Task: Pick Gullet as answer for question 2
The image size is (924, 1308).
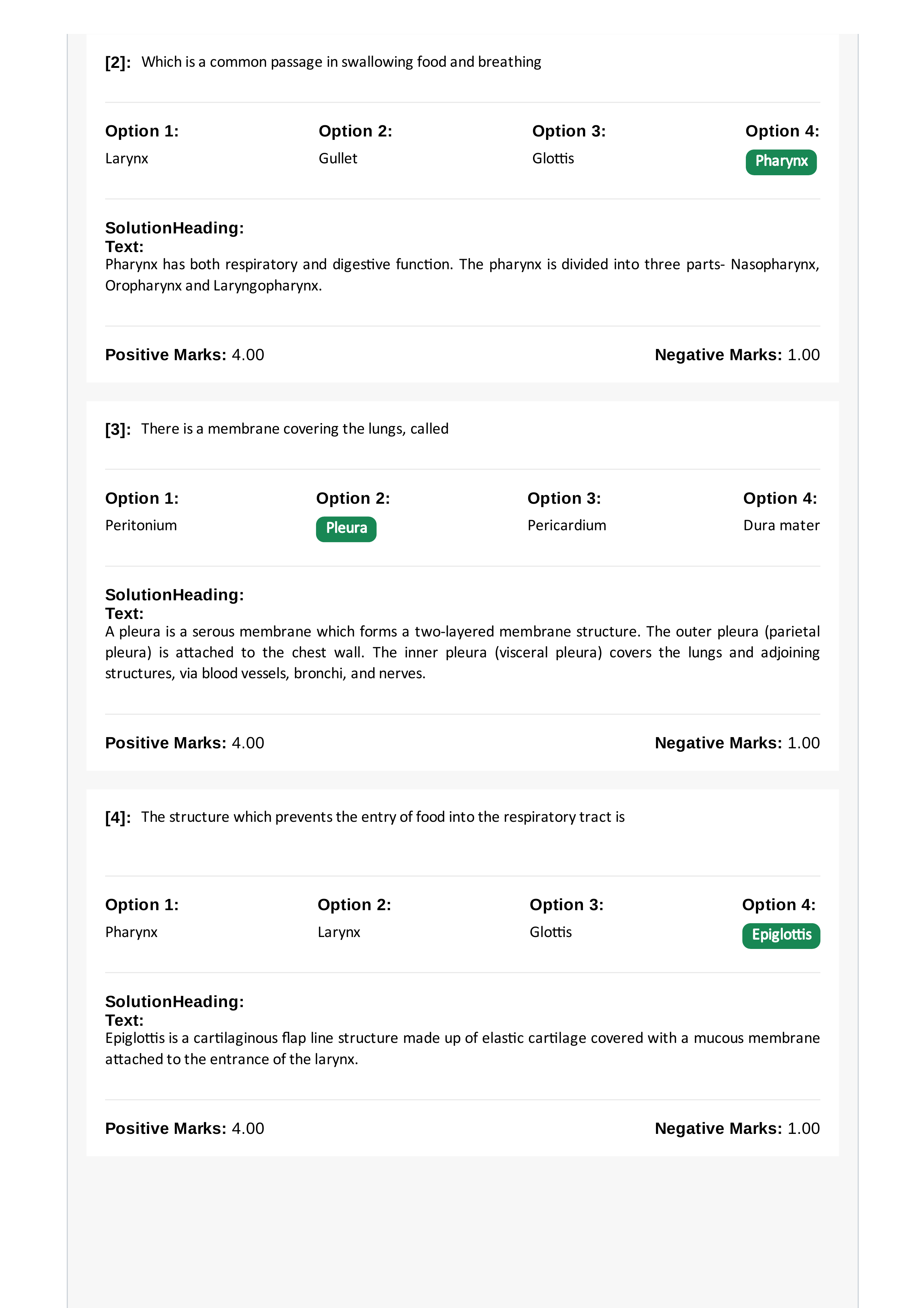Action: (x=338, y=158)
